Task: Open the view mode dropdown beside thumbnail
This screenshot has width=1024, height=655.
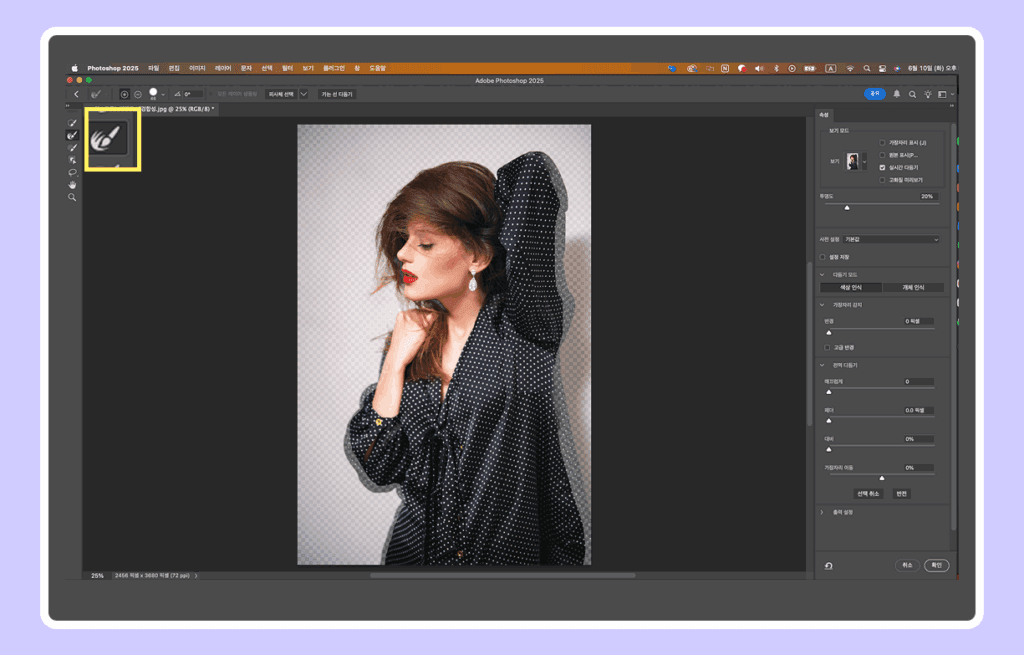Action: pyautogui.click(x=865, y=161)
